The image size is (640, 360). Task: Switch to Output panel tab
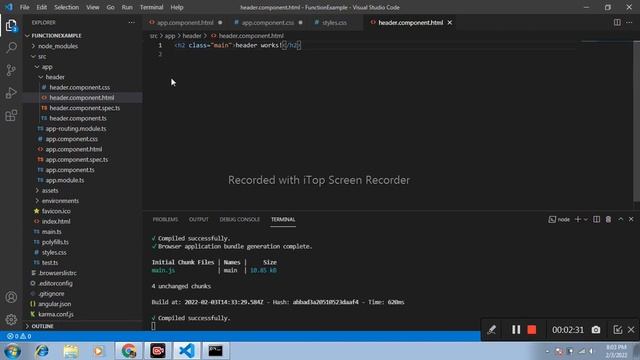pyautogui.click(x=199, y=219)
